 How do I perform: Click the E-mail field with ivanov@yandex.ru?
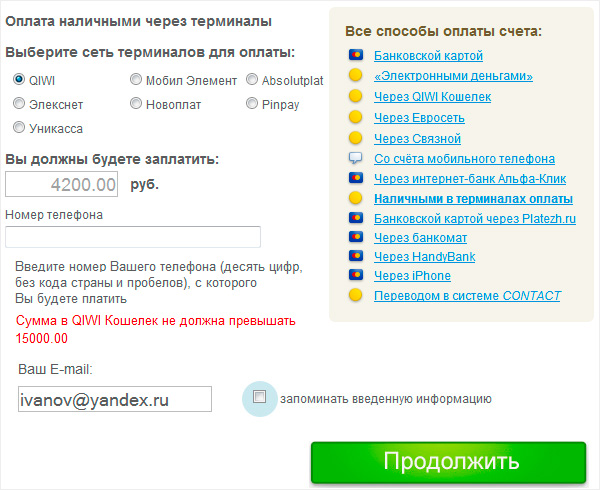115,399
